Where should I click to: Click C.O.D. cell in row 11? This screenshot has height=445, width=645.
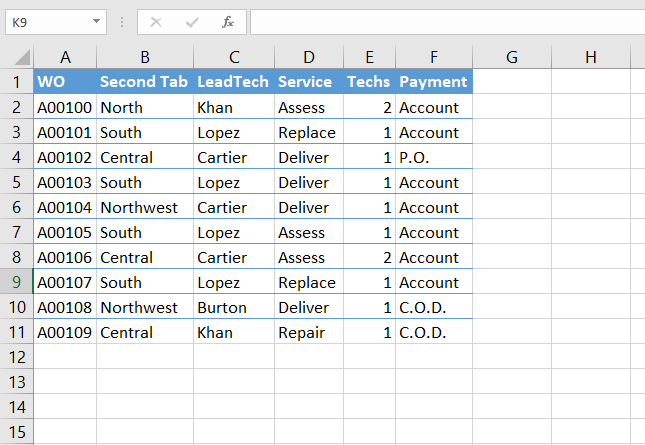click(434, 332)
